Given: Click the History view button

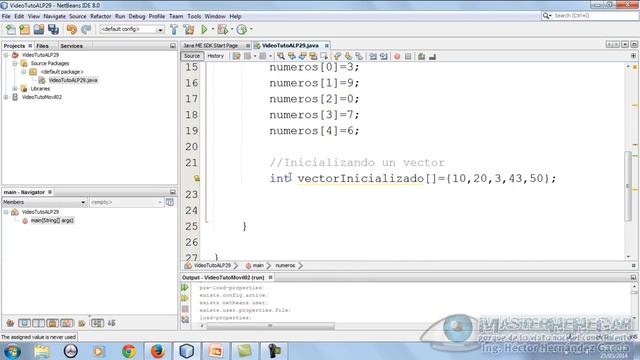Looking at the screenshot, I should coord(216,56).
